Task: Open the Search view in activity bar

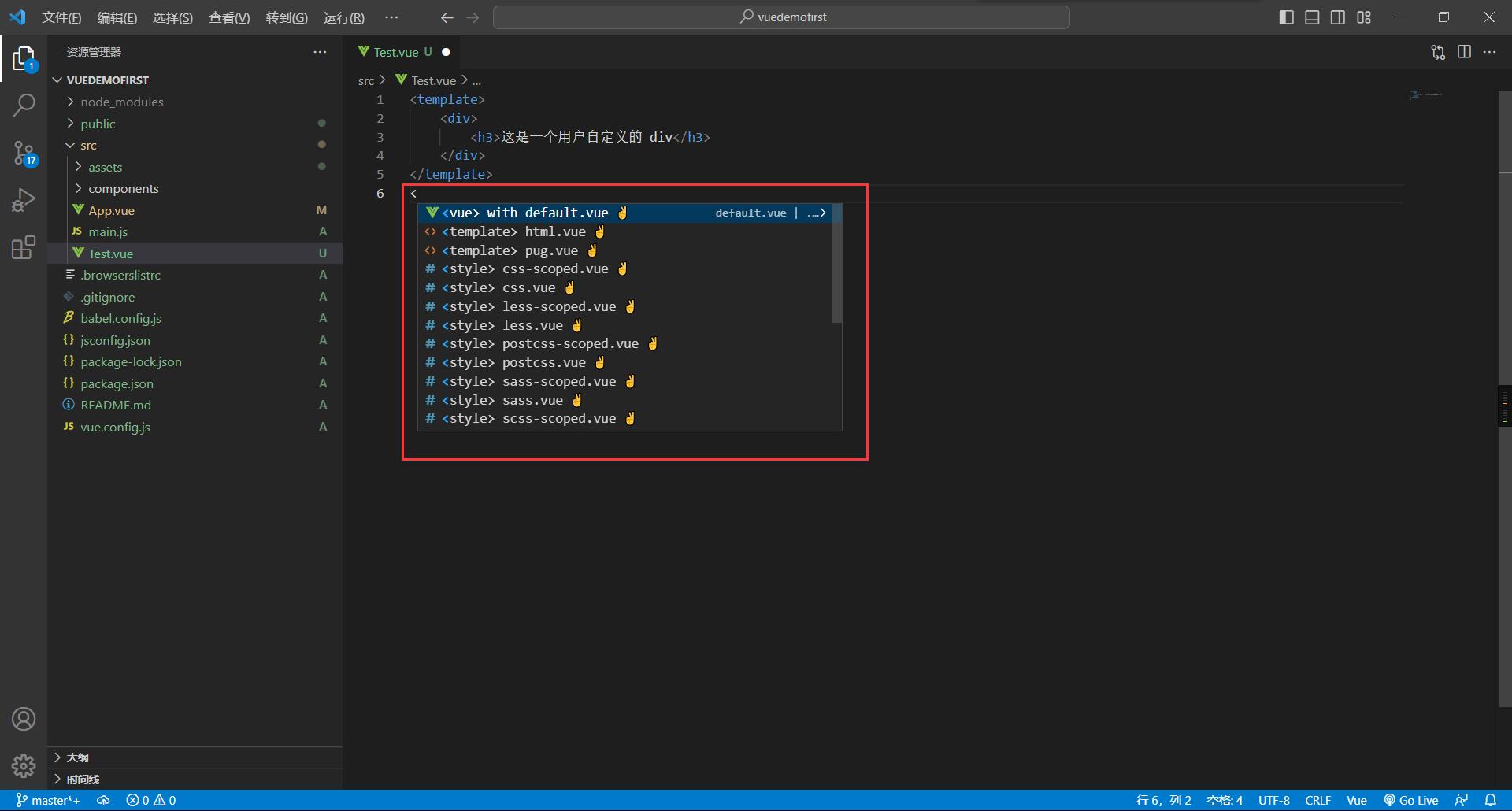Action: pos(24,105)
